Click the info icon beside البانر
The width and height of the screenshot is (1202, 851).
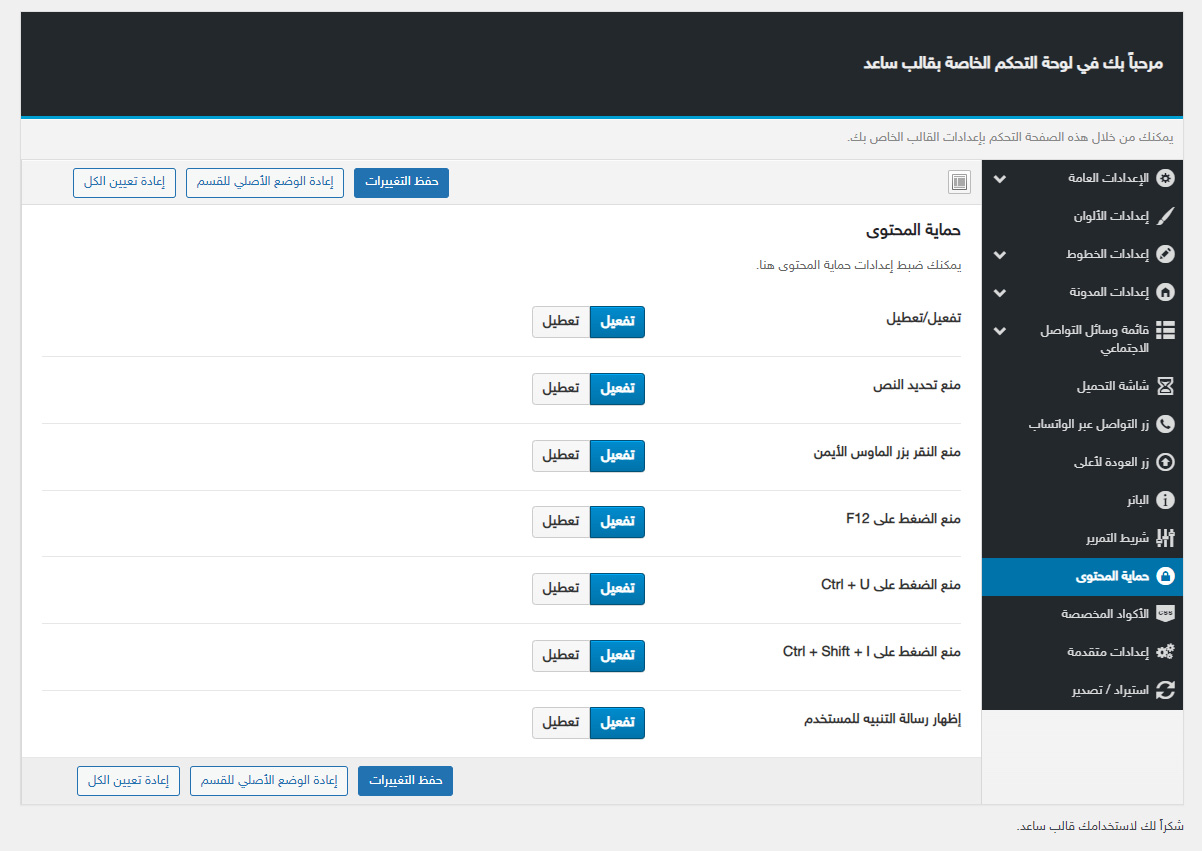click(1165, 500)
